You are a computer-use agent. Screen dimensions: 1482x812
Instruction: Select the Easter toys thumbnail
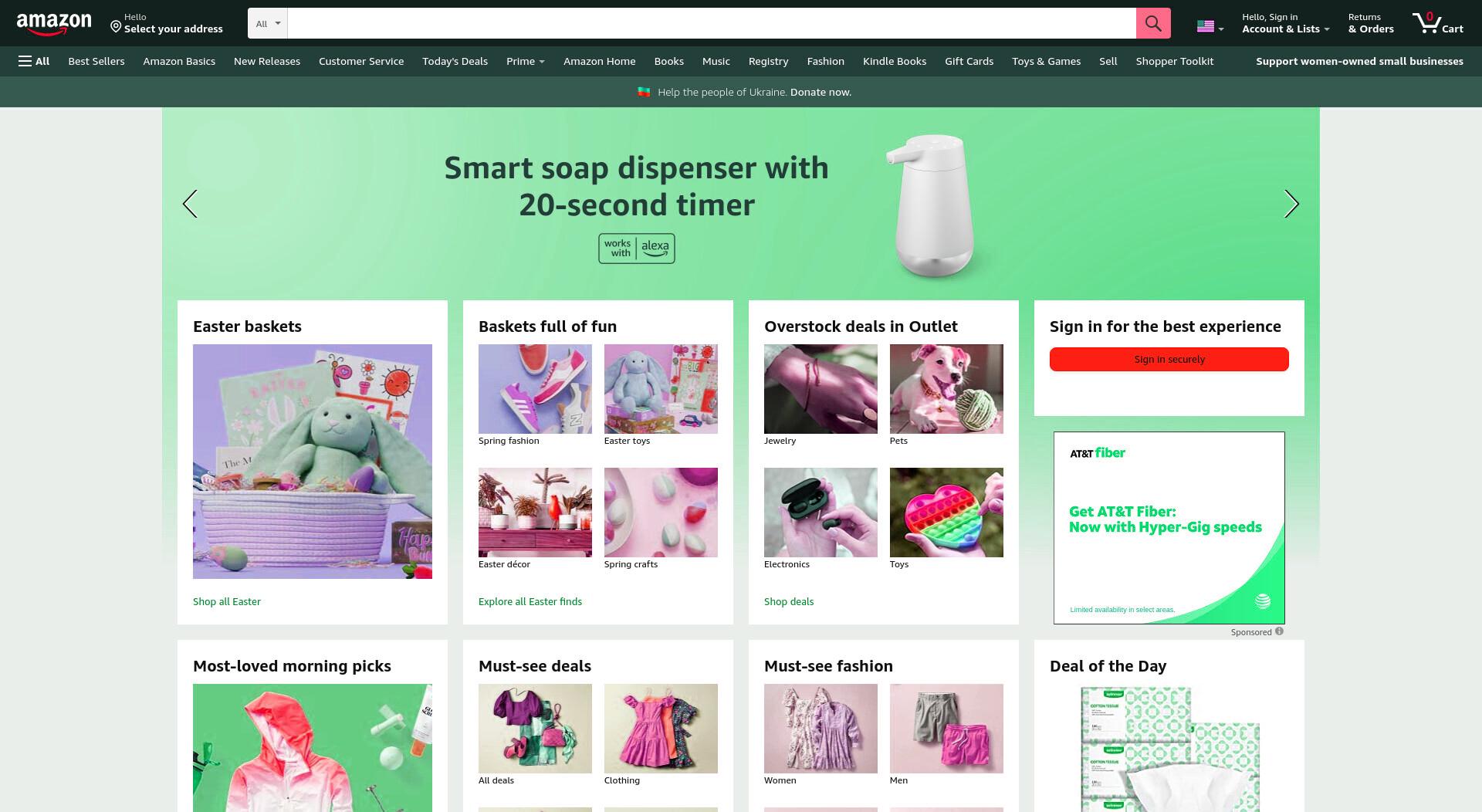(x=661, y=389)
